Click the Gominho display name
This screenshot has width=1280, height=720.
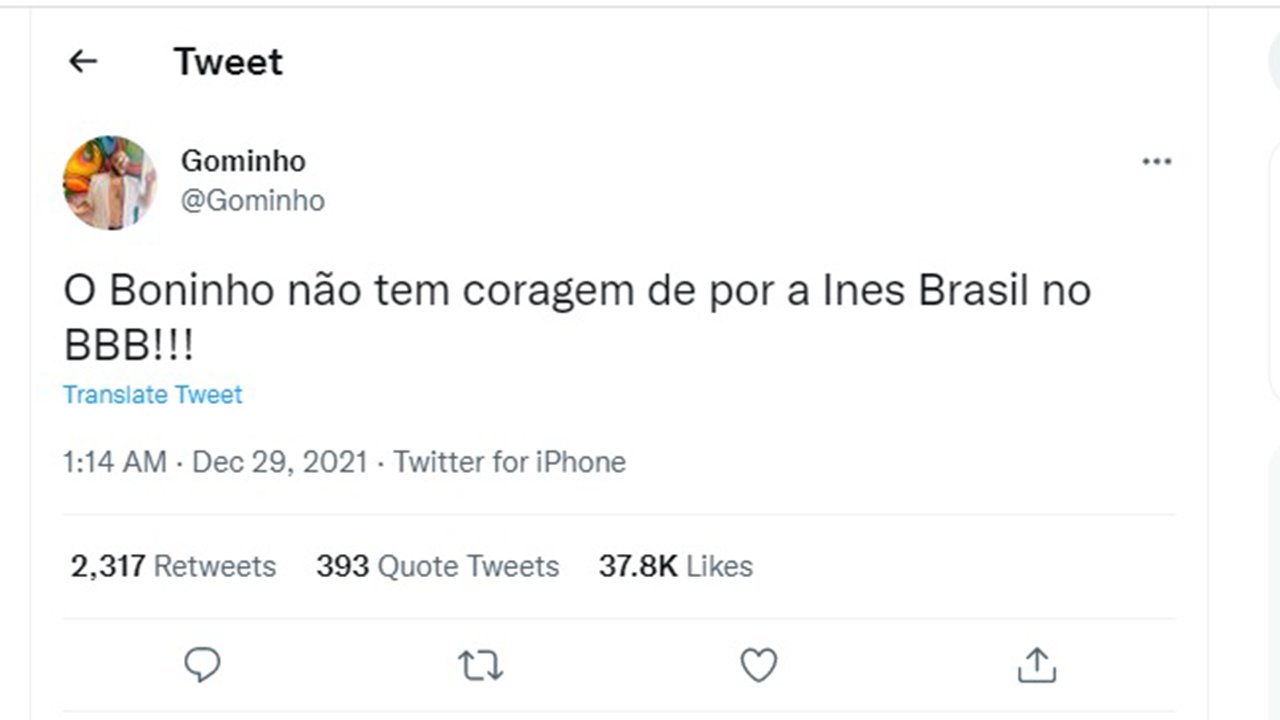pos(243,161)
